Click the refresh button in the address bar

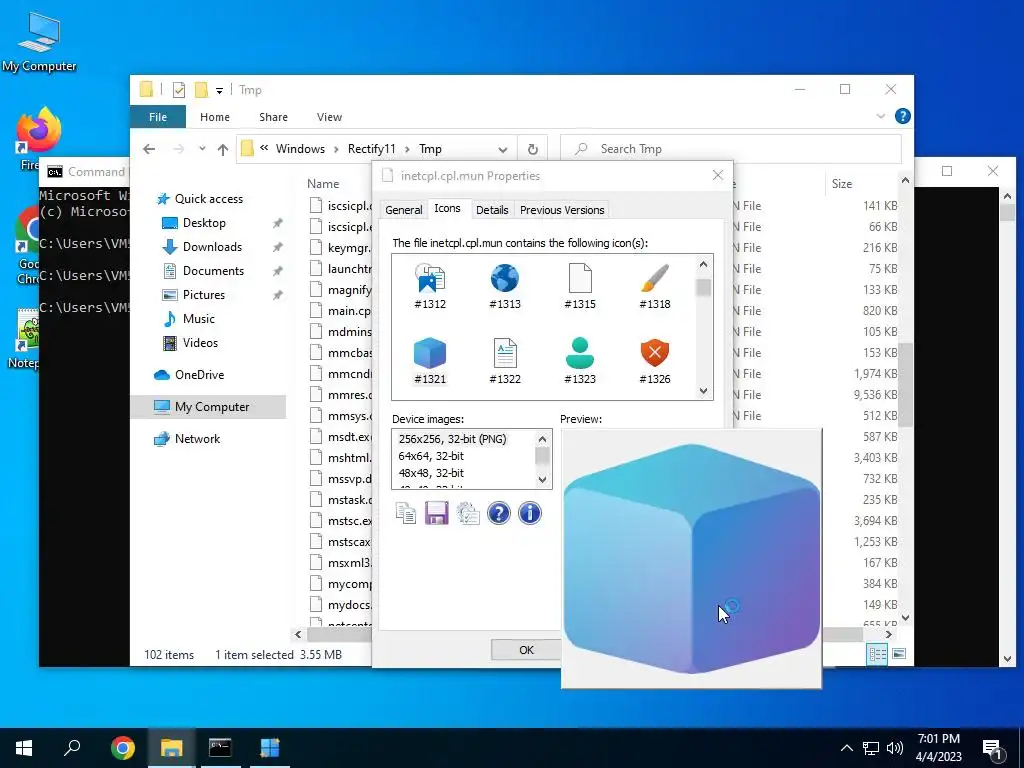pyautogui.click(x=533, y=150)
